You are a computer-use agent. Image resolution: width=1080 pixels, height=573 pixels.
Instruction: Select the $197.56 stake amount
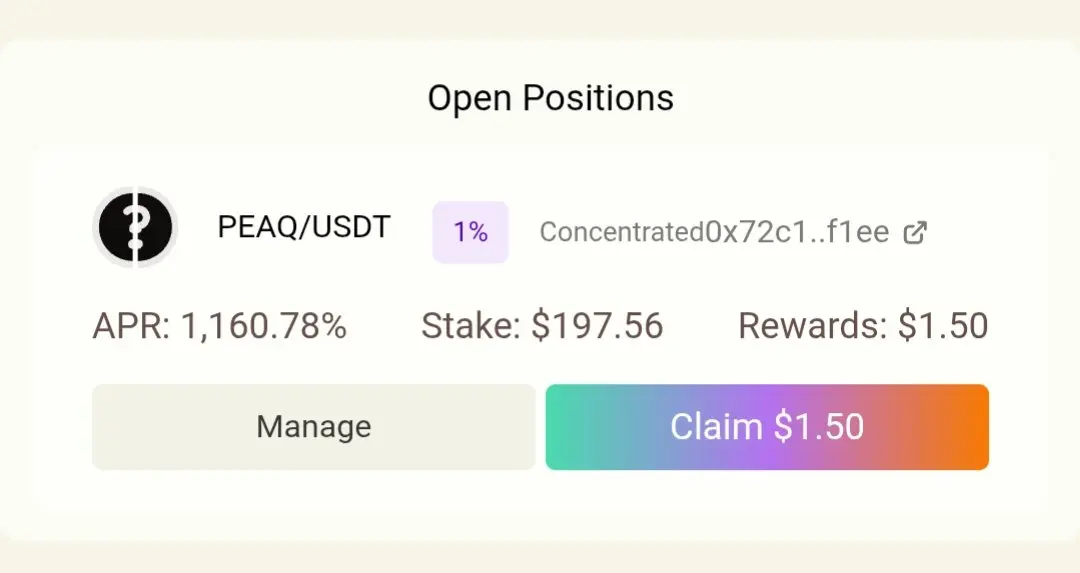(x=597, y=325)
